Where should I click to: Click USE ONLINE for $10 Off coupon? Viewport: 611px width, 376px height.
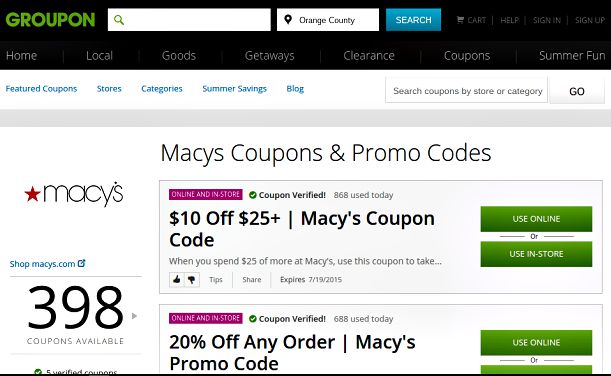click(x=536, y=219)
